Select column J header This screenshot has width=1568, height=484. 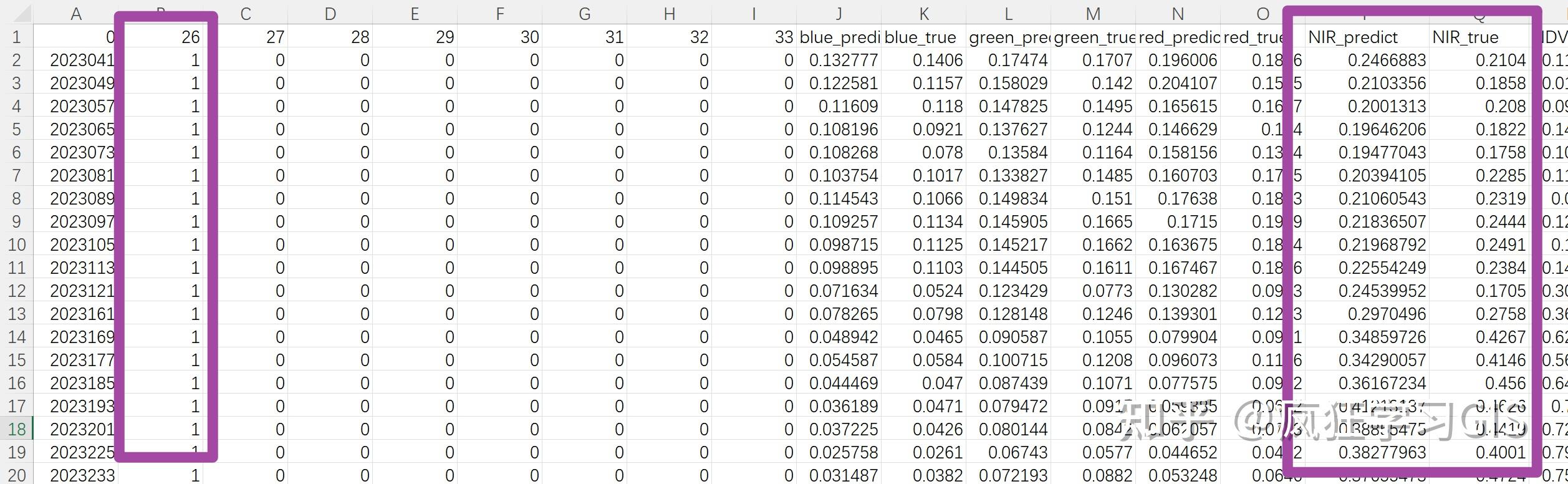pyautogui.click(x=840, y=12)
